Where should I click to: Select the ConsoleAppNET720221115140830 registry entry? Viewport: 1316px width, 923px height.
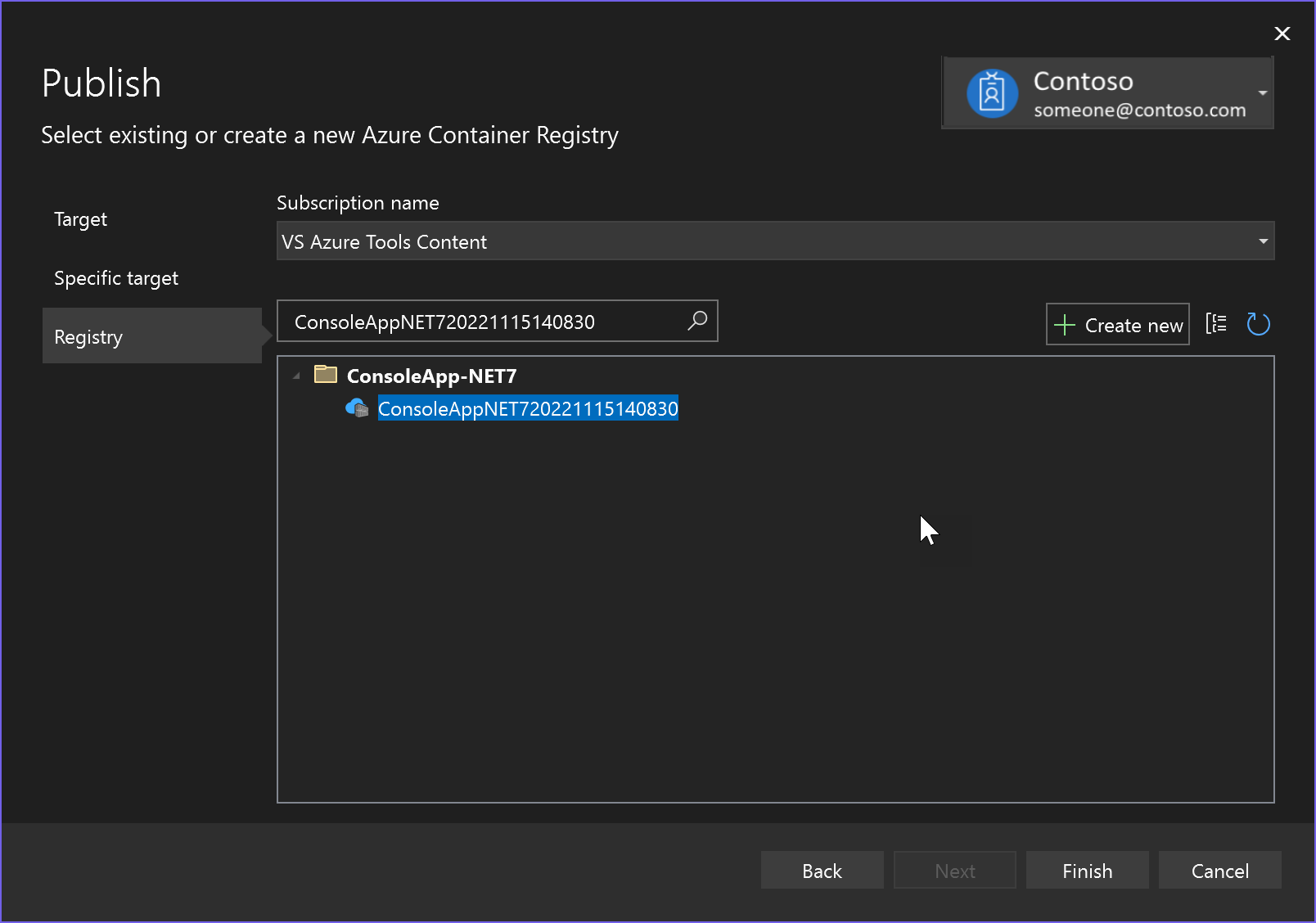(x=528, y=407)
